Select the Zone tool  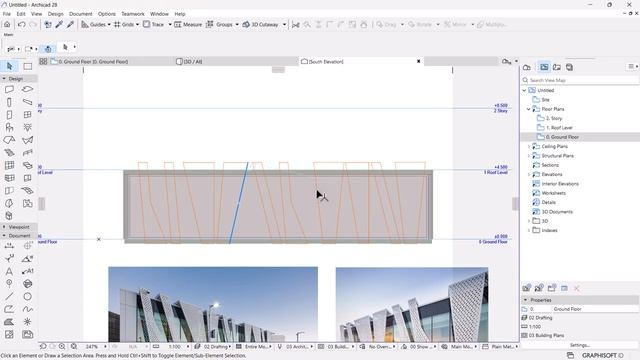coord(28,203)
